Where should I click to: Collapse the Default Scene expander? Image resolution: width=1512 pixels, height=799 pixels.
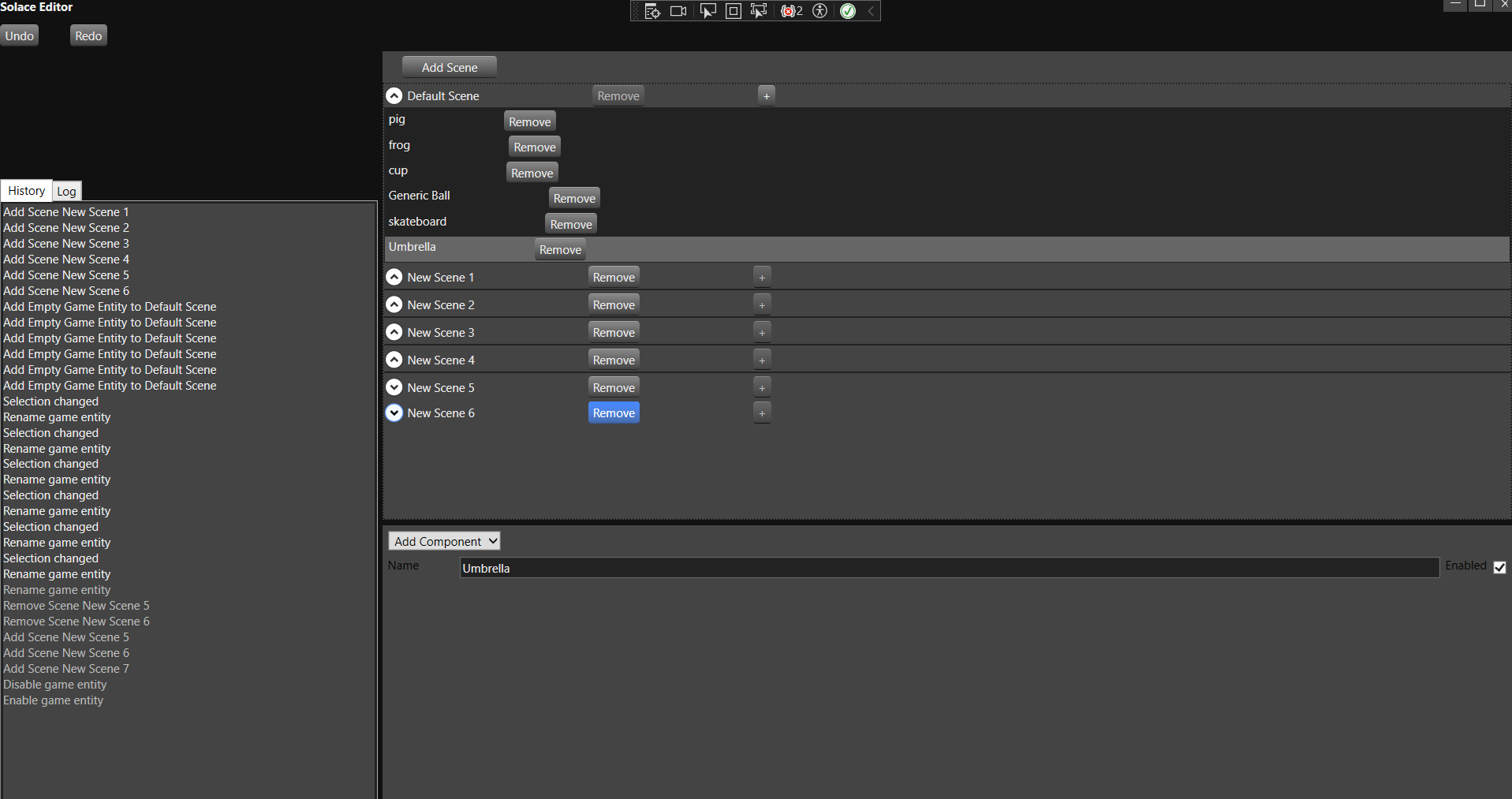(x=394, y=96)
